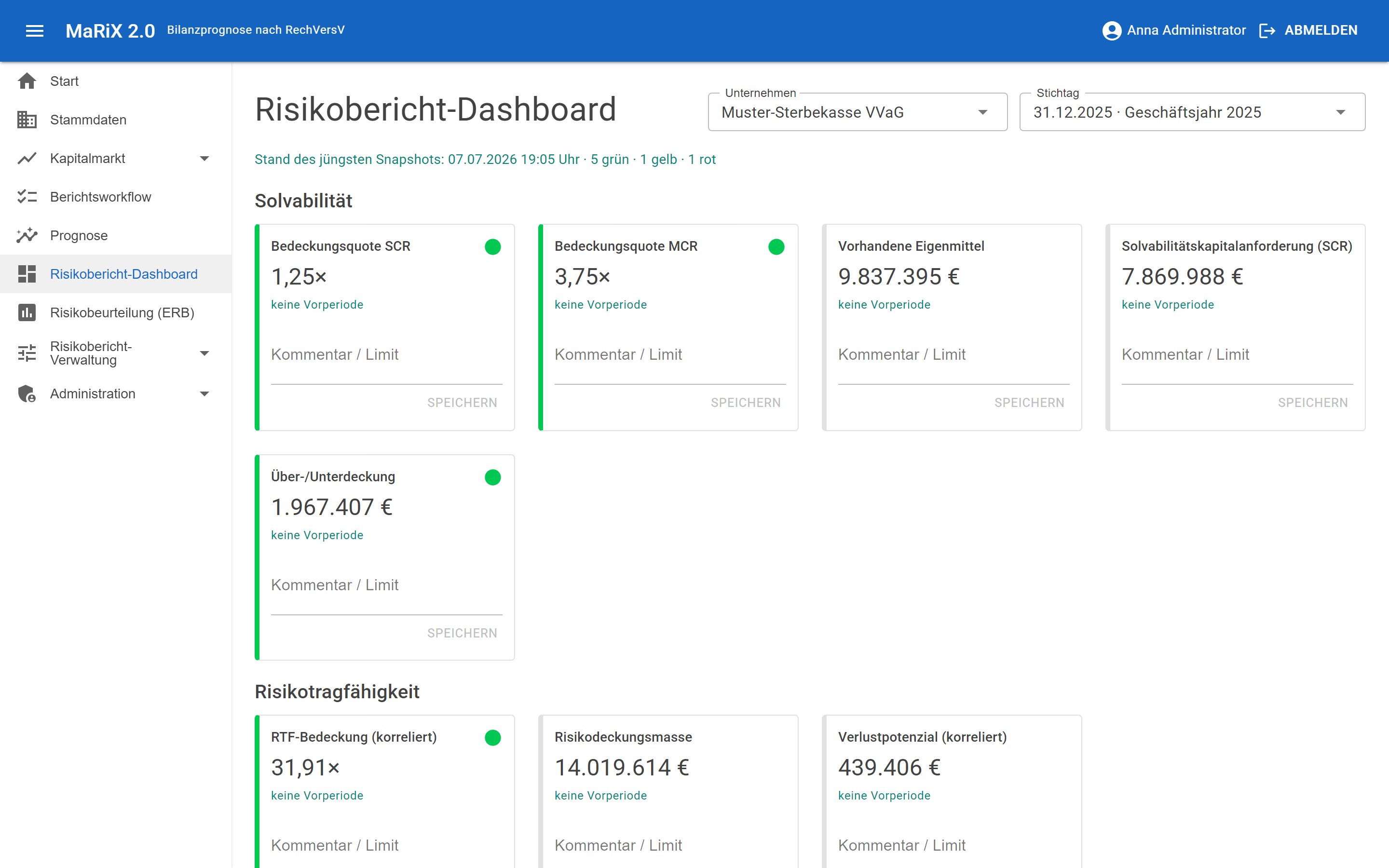Image resolution: width=1389 pixels, height=868 pixels.
Task: Click the Risikotragfähigkeit section heading
Action: (337, 692)
